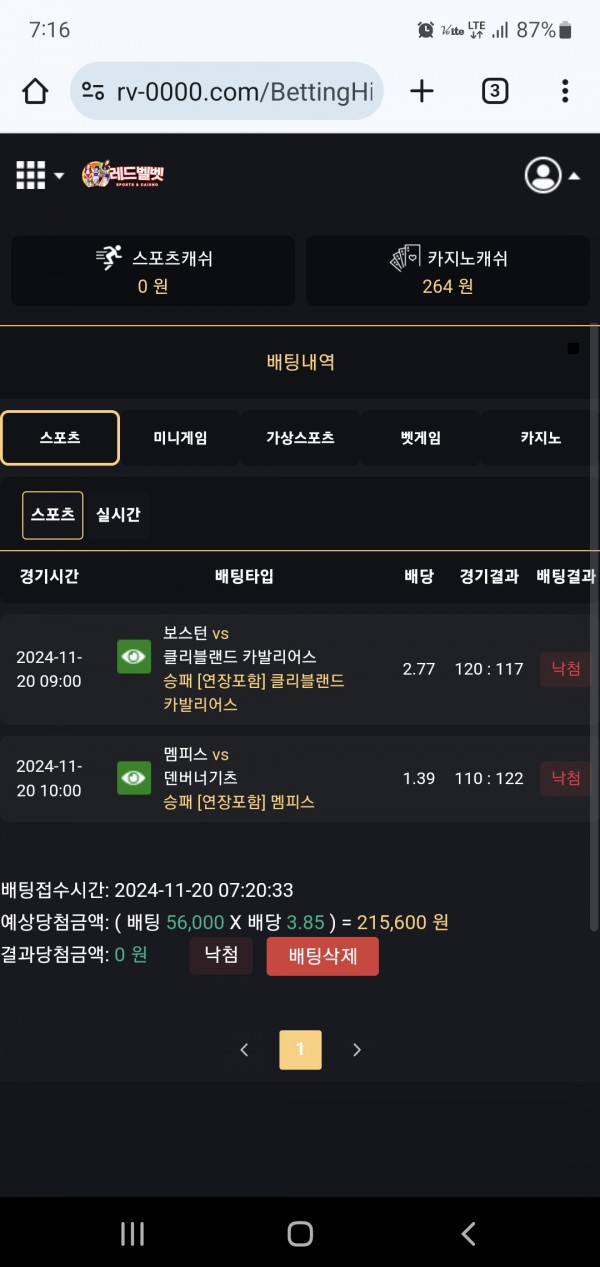Select the 실시간 sub-tab
The height and width of the screenshot is (1267, 600).
(118, 515)
